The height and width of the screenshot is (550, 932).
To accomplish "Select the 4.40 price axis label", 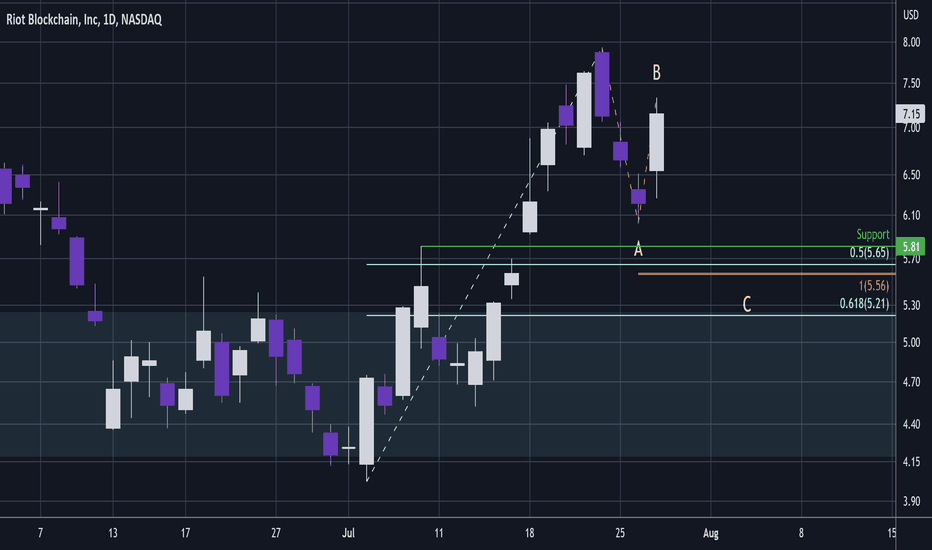I will click(x=911, y=424).
